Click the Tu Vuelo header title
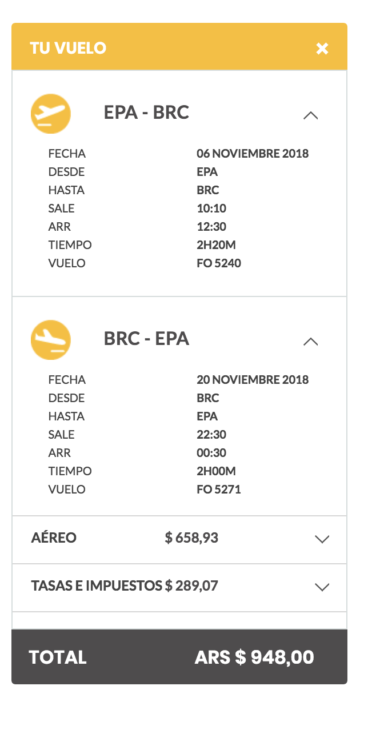392x730 pixels. click(68, 48)
